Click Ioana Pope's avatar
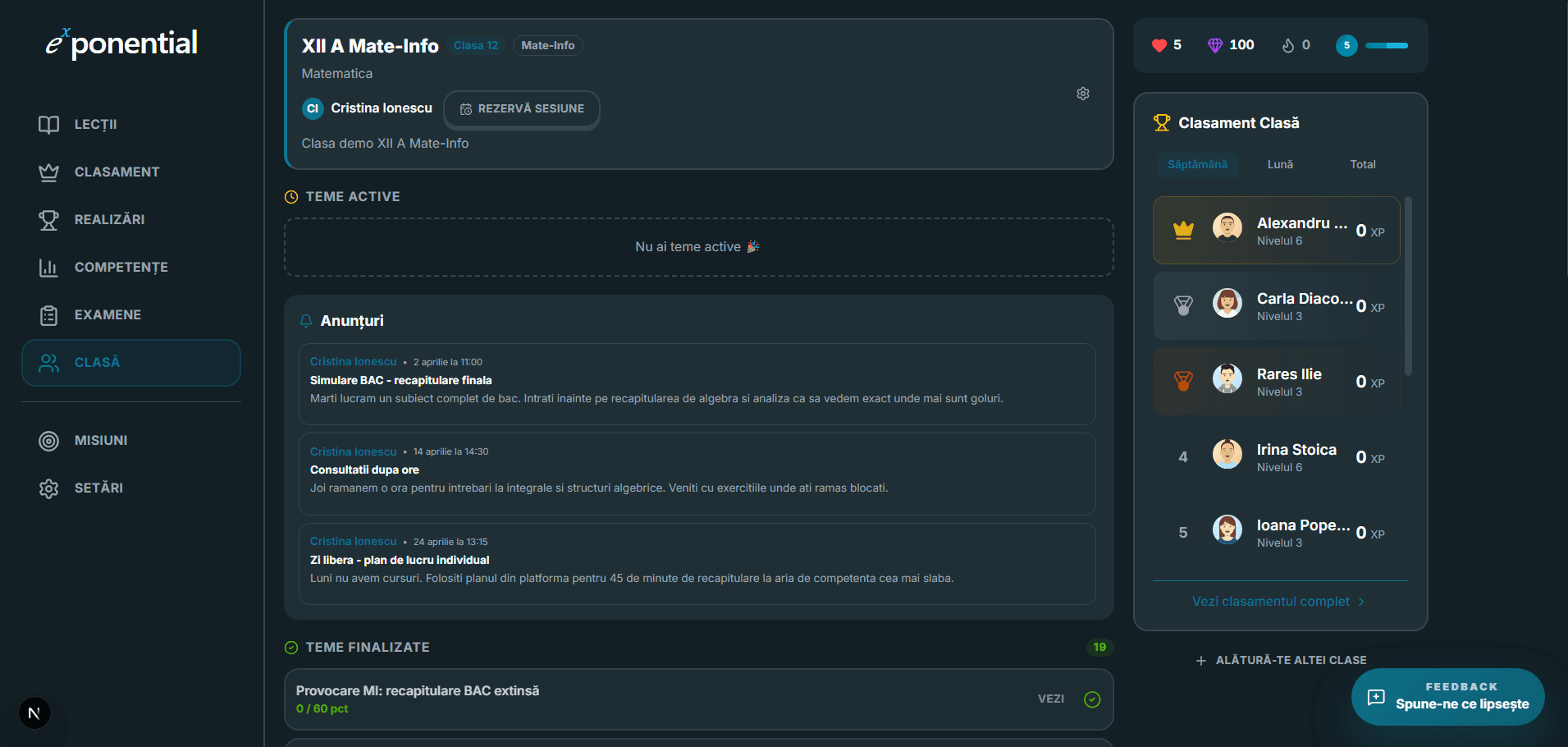 [x=1227, y=529]
